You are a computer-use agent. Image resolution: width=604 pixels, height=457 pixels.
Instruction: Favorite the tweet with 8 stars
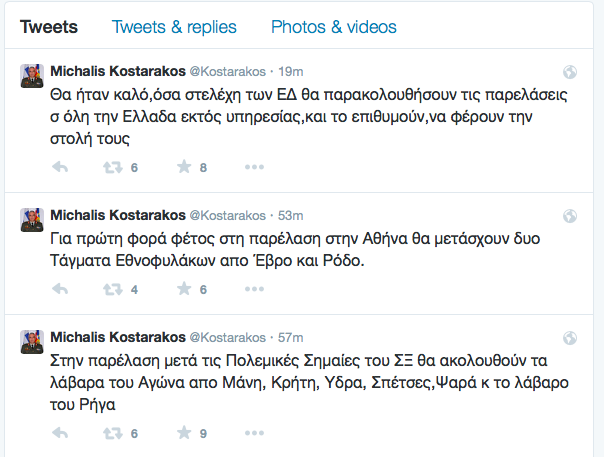[x=184, y=167]
